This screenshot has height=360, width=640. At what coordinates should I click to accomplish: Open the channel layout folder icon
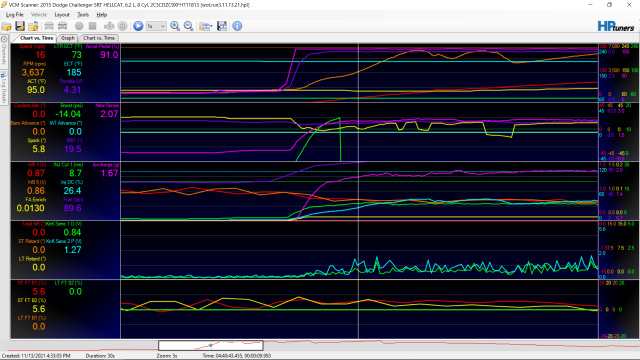(204, 26)
